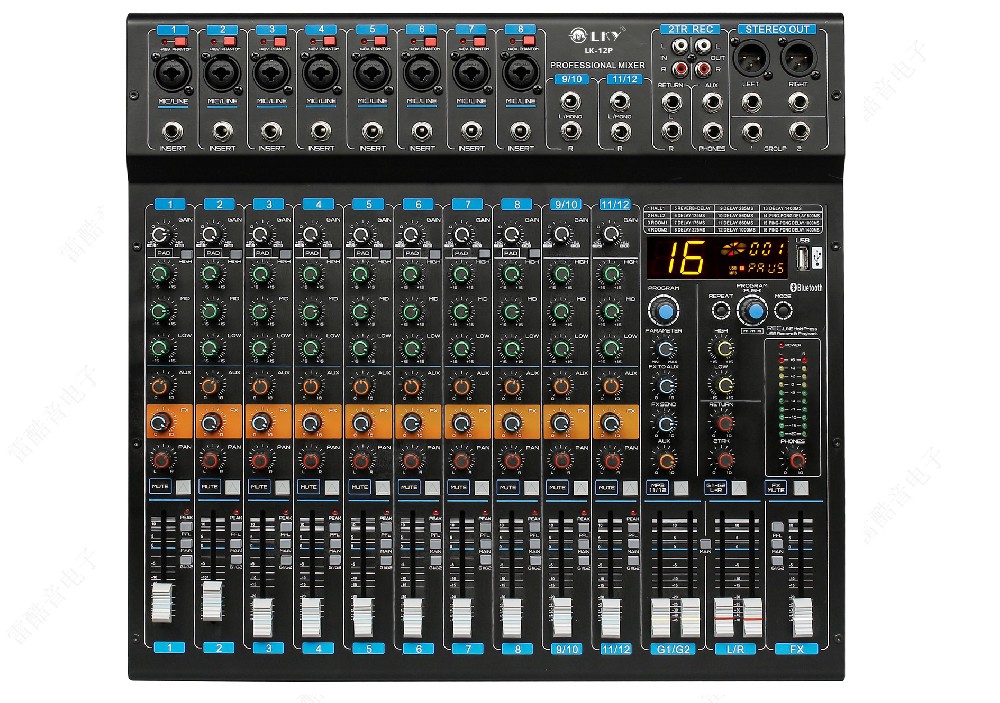Toggle the channel 6 G1/G2 routing button
This screenshot has height=703, width=1000.
point(435,560)
